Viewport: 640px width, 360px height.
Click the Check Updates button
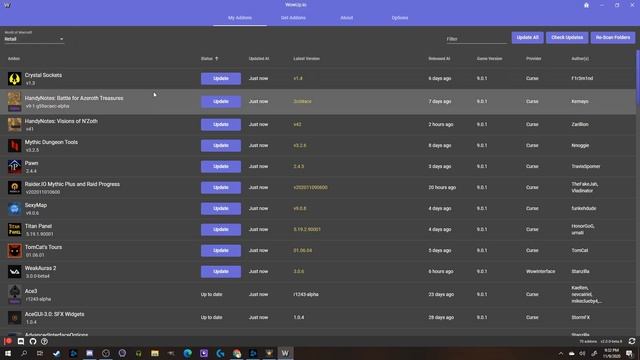click(567, 38)
